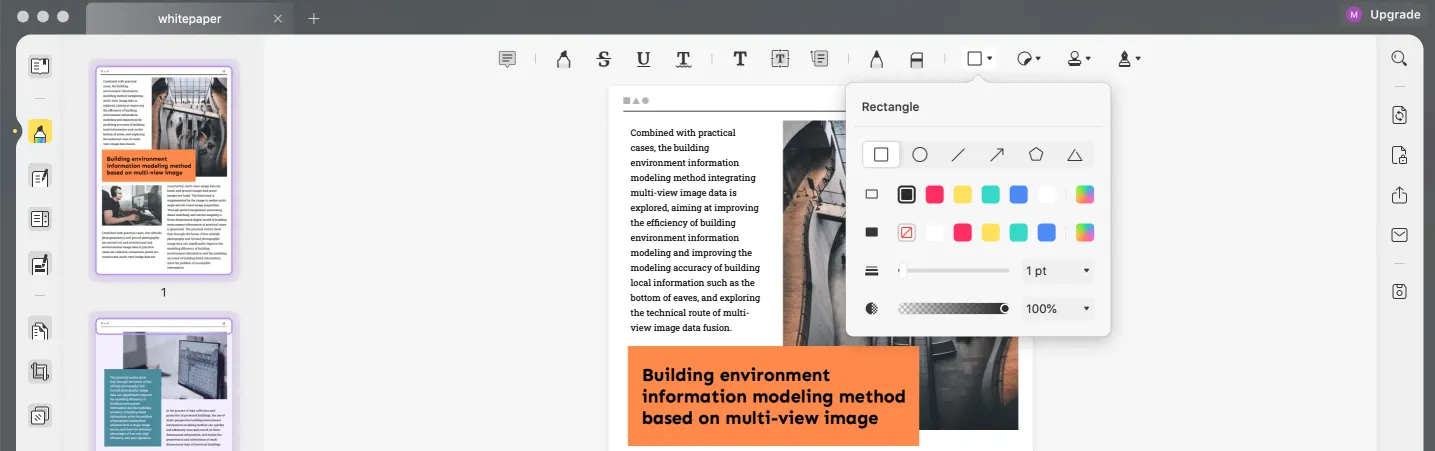Pick red fill color swatch
This screenshot has height=451, width=1435.
tap(963, 232)
